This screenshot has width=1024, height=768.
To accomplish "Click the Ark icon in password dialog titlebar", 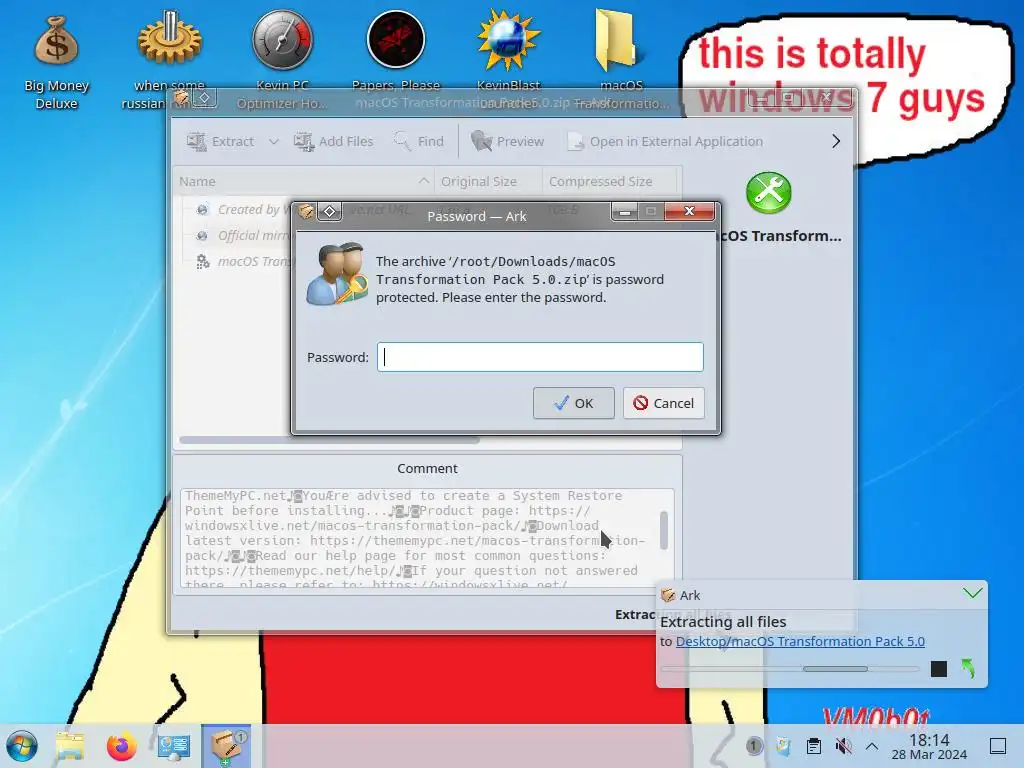I will 305,212.
